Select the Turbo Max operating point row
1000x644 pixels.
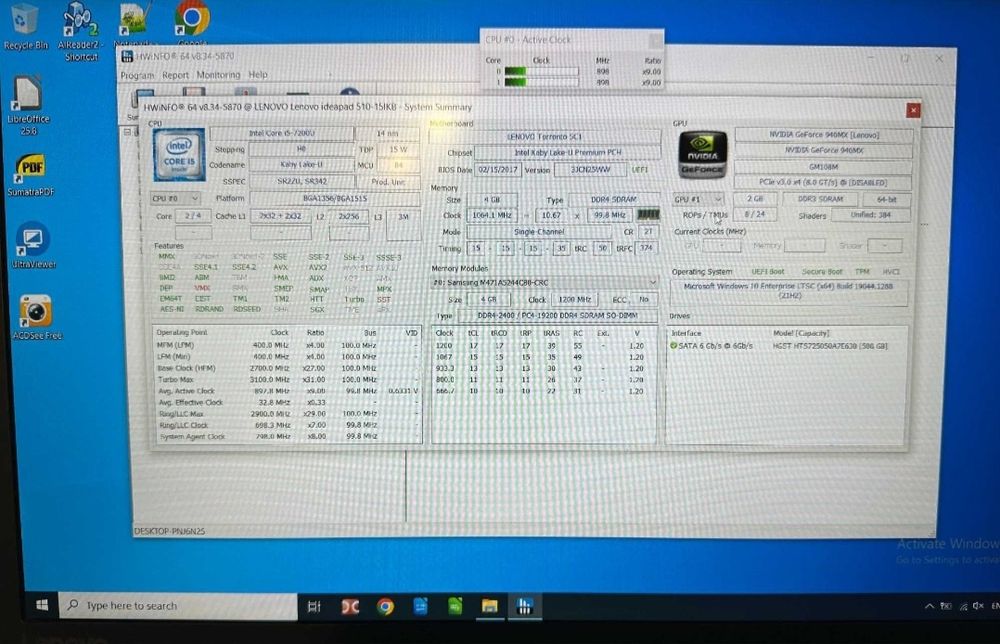click(287, 379)
